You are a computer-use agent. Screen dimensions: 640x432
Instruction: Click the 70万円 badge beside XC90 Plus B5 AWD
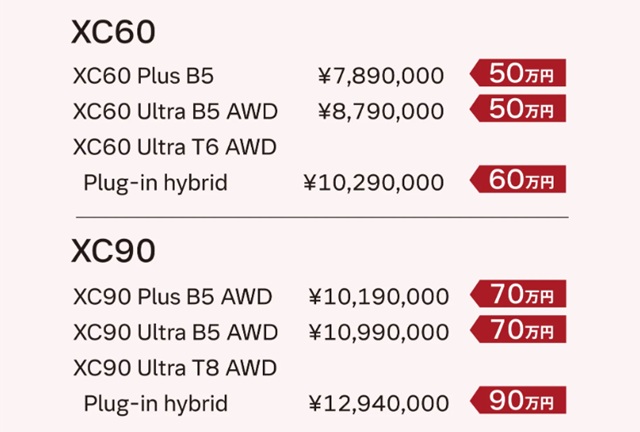(518, 294)
